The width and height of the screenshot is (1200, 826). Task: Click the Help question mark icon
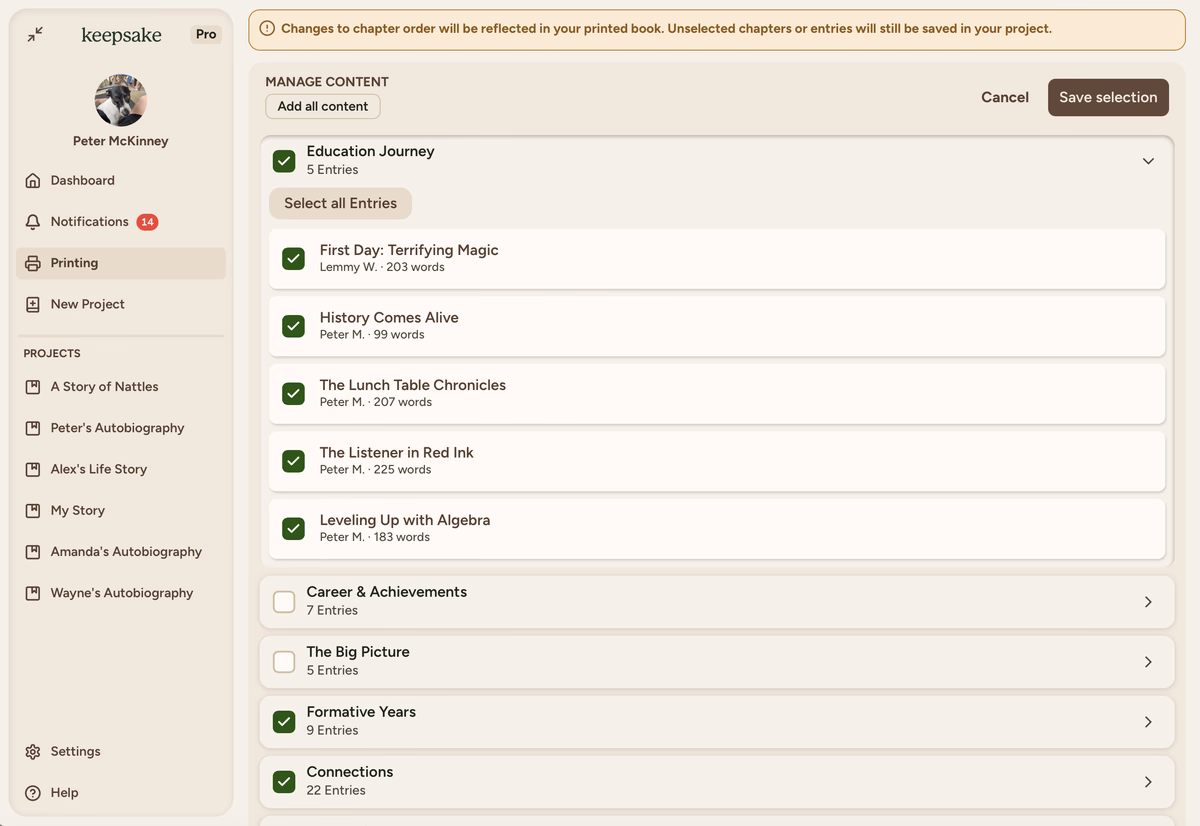(33, 793)
